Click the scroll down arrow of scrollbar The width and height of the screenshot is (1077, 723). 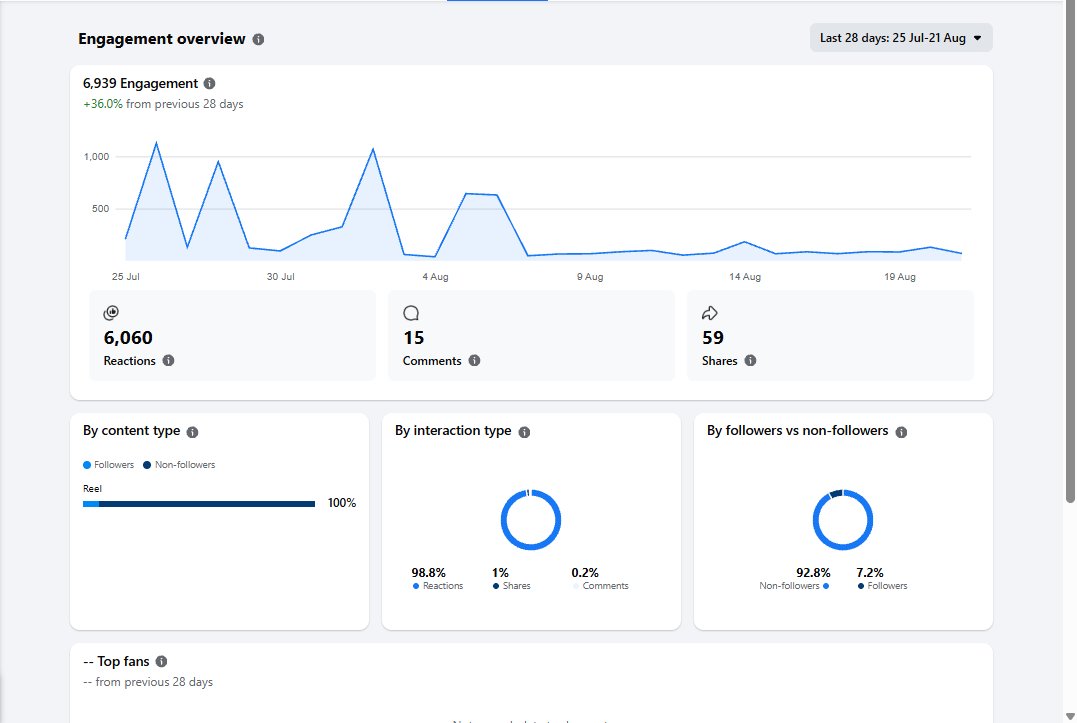[x=1070, y=716]
